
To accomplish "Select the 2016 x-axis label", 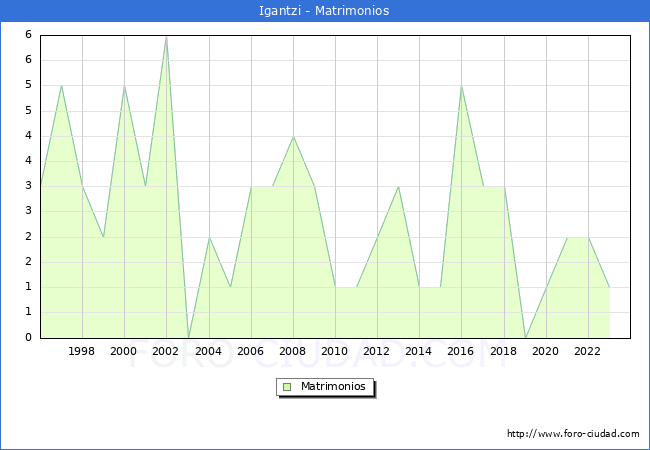I will click(x=461, y=351).
